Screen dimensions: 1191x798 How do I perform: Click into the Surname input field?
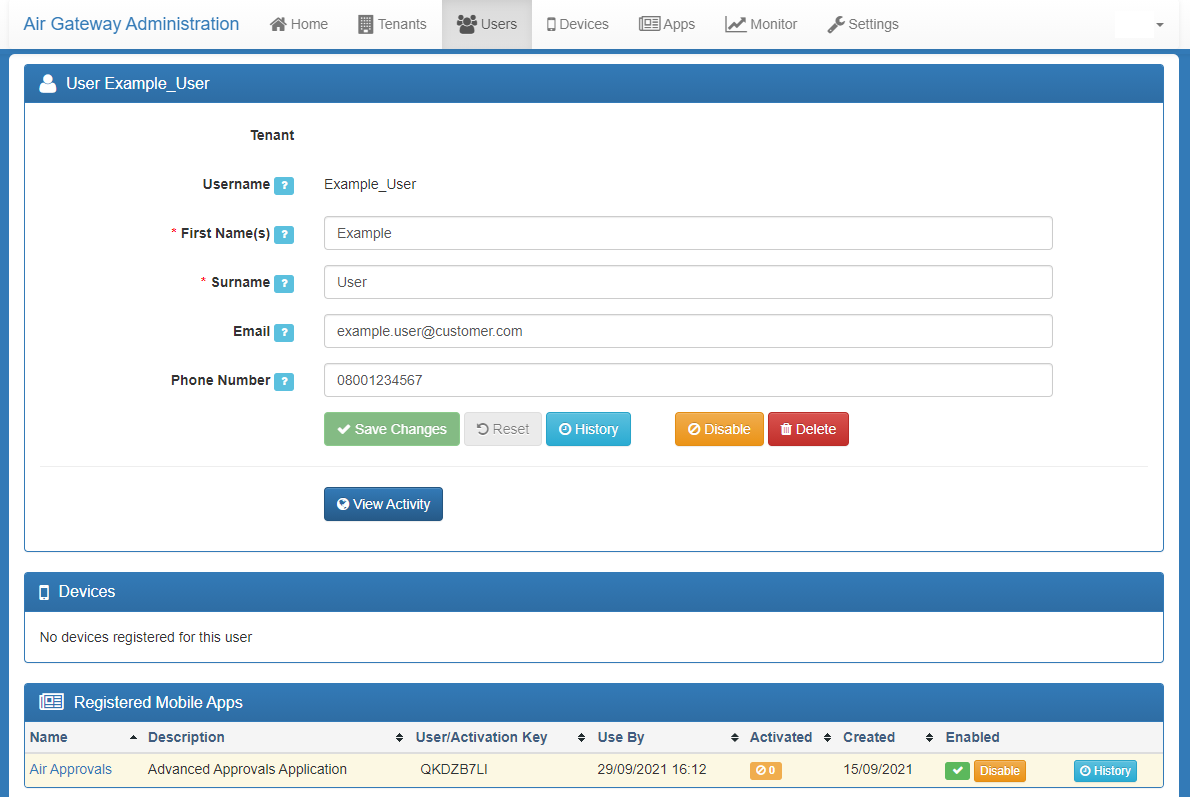688,282
